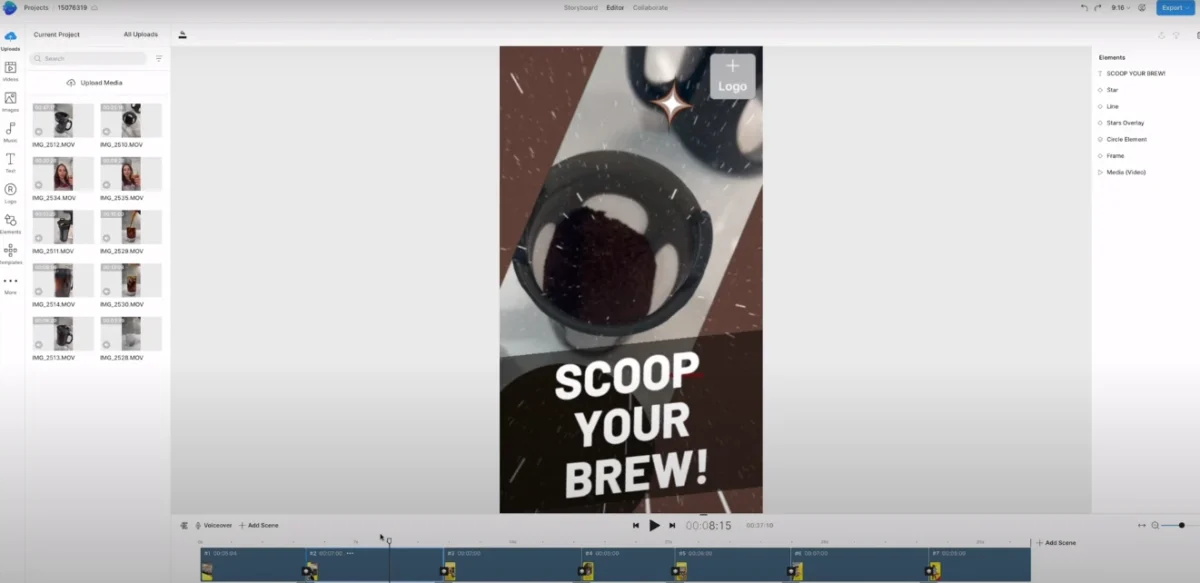Switch to the Collaborate tab
The width and height of the screenshot is (1200, 583).
650,8
